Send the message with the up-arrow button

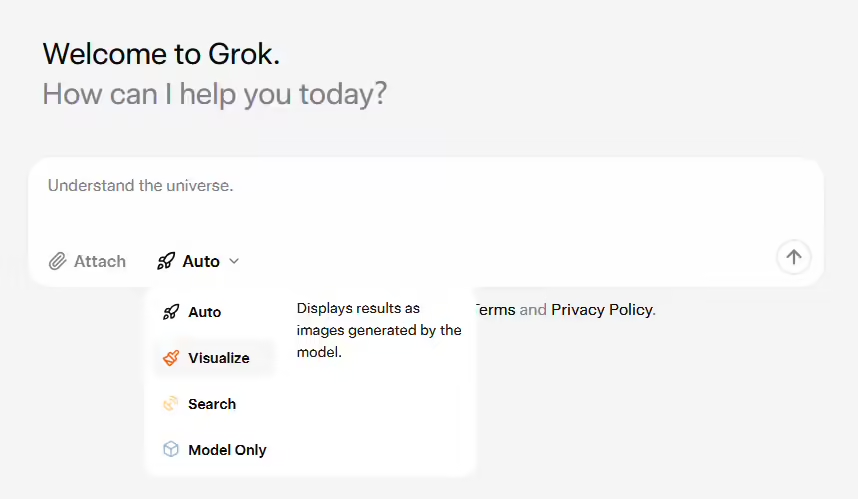coord(793,257)
